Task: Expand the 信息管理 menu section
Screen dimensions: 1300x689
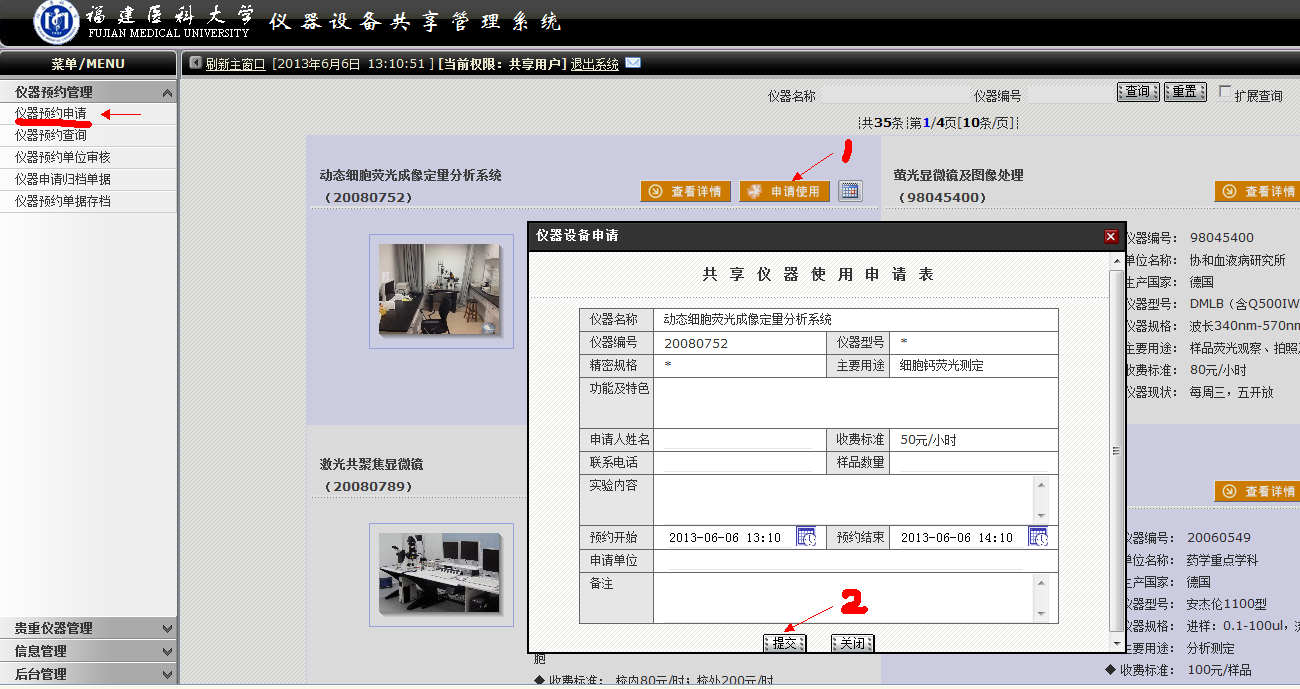Action: 167,652
